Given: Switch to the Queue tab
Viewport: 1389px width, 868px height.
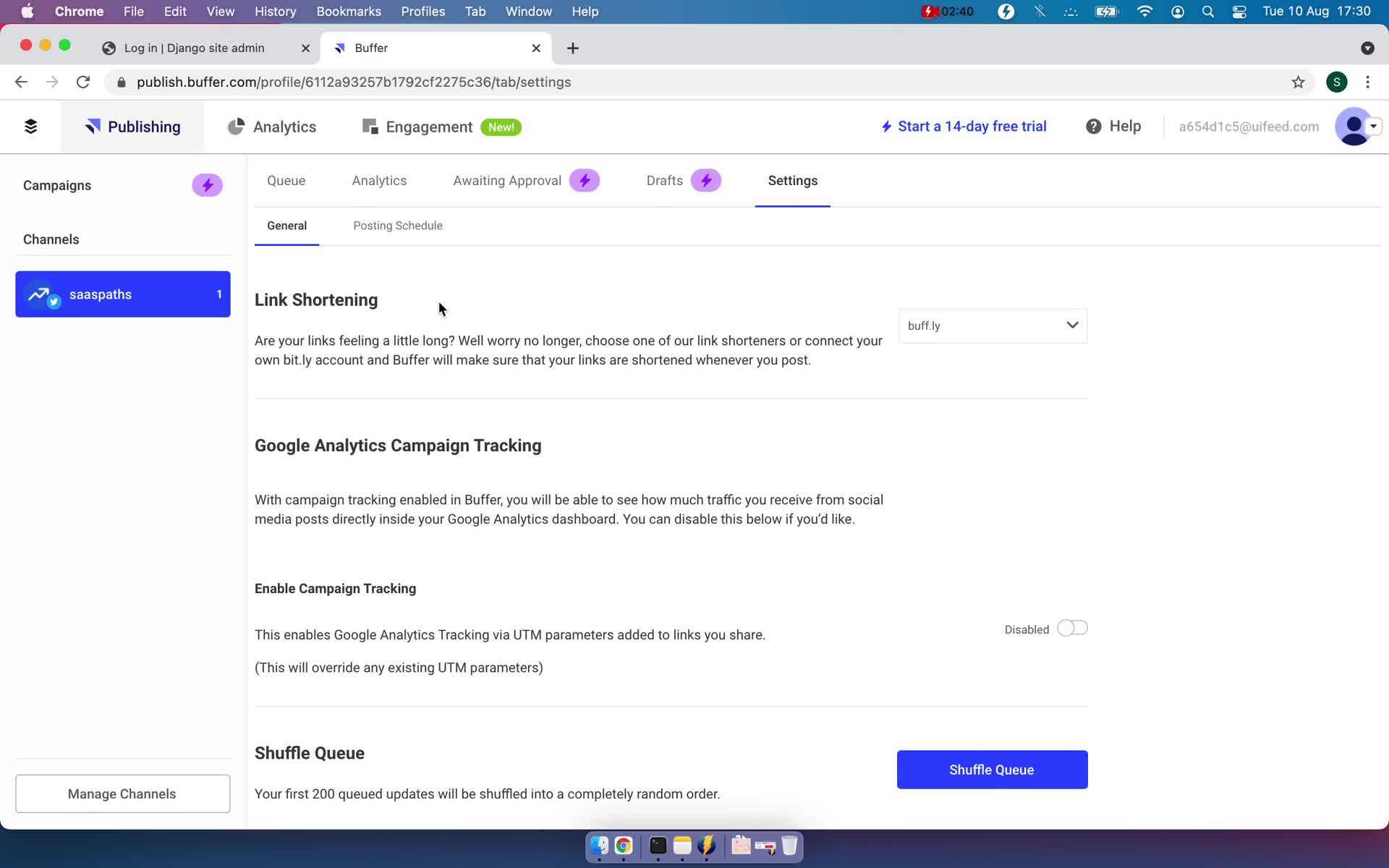Looking at the screenshot, I should tap(286, 181).
